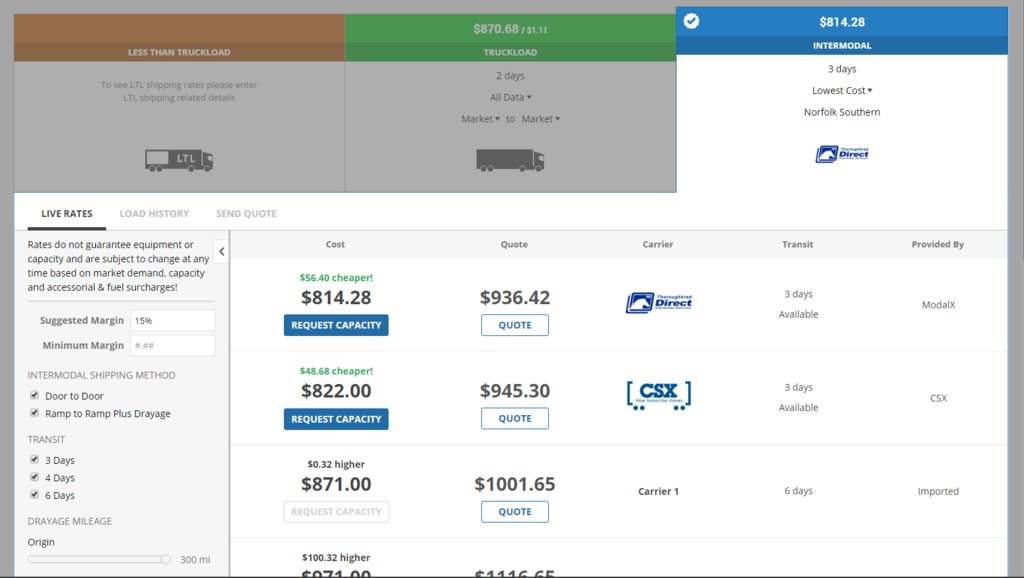This screenshot has width=1024, height=578.
Task: Select the Intermodal $814.28 card header
Action: (842, 31)
